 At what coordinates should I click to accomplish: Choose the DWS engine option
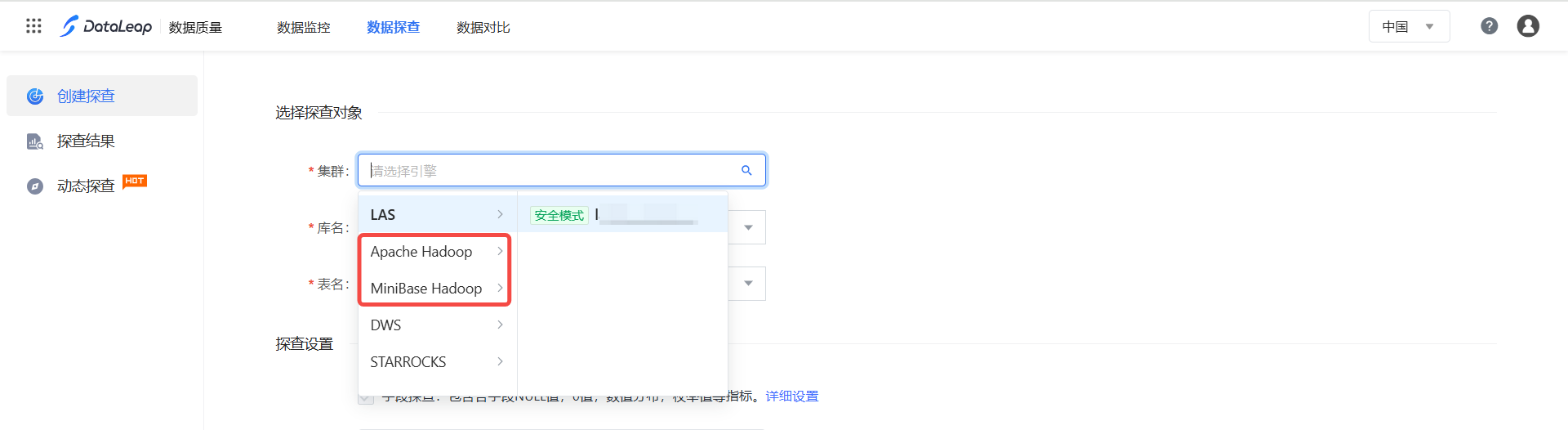click(438, 325)
